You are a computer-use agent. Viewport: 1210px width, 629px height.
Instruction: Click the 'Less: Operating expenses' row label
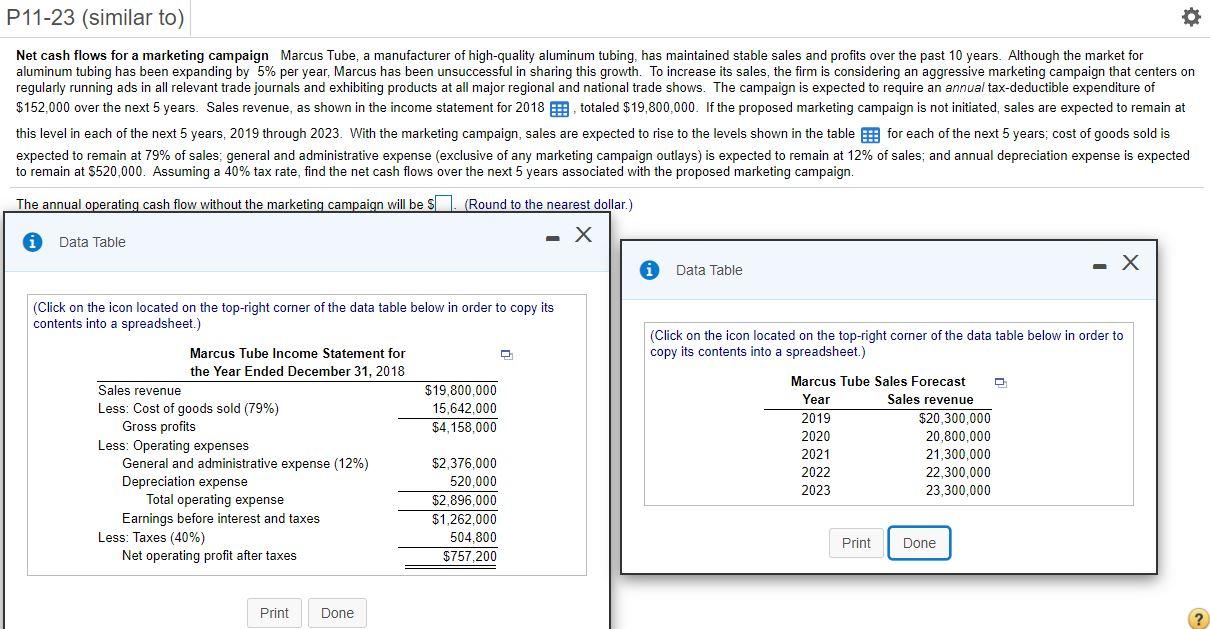click(x=173, y=446)
